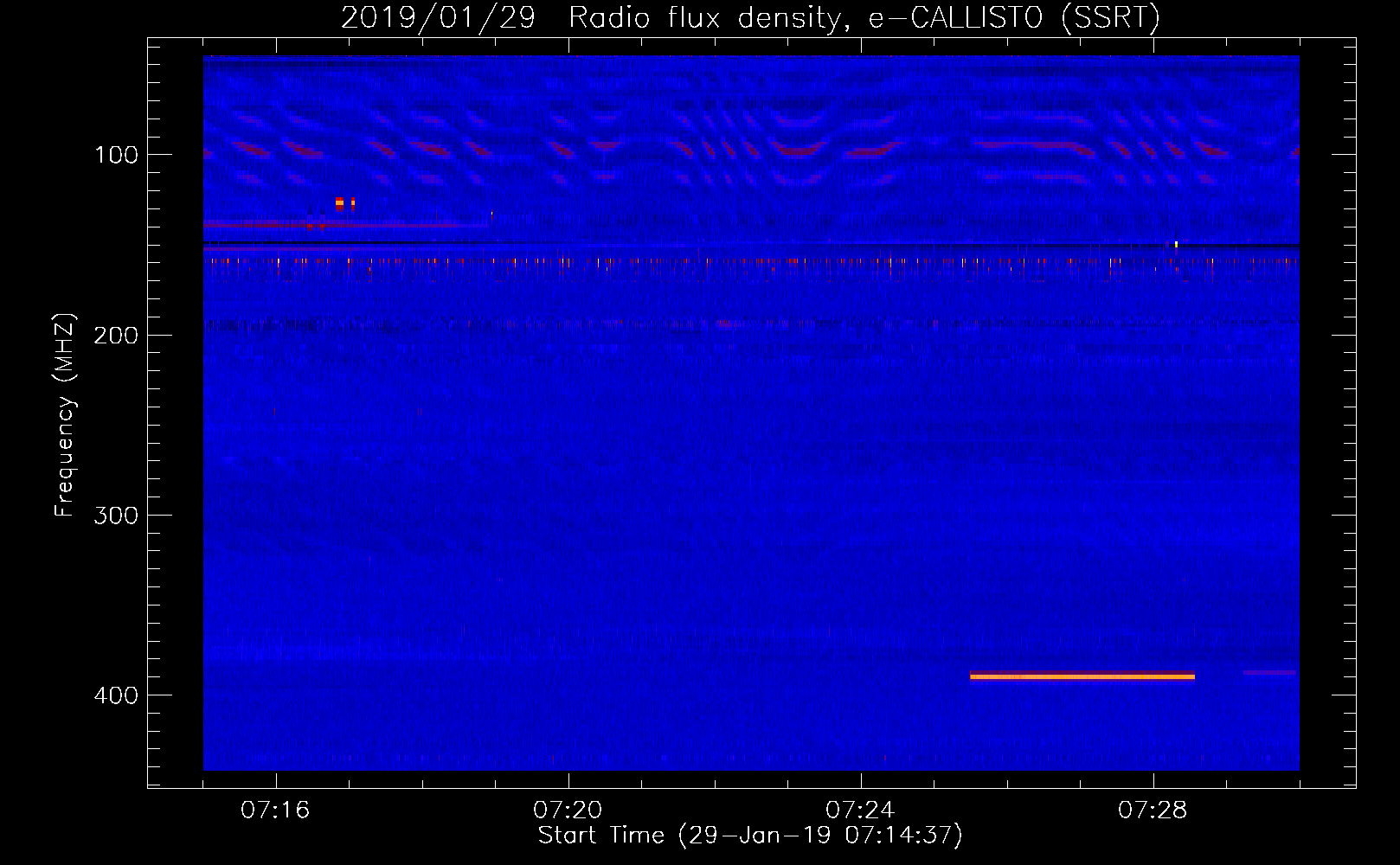Image resolution: width=1400 pixels, height=865 pixels.
Task: Click the "07:16" time tick label
Action: pyautogui.click(x=275, y=811)
